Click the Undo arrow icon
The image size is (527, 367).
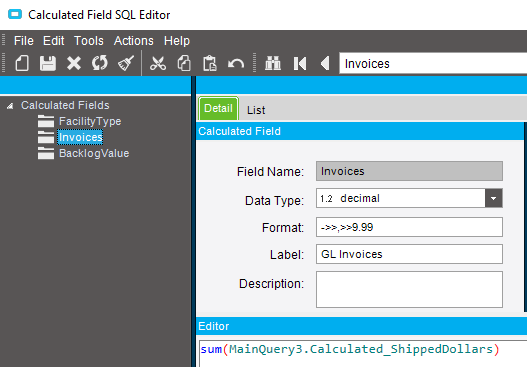click(x=236, y=63)
